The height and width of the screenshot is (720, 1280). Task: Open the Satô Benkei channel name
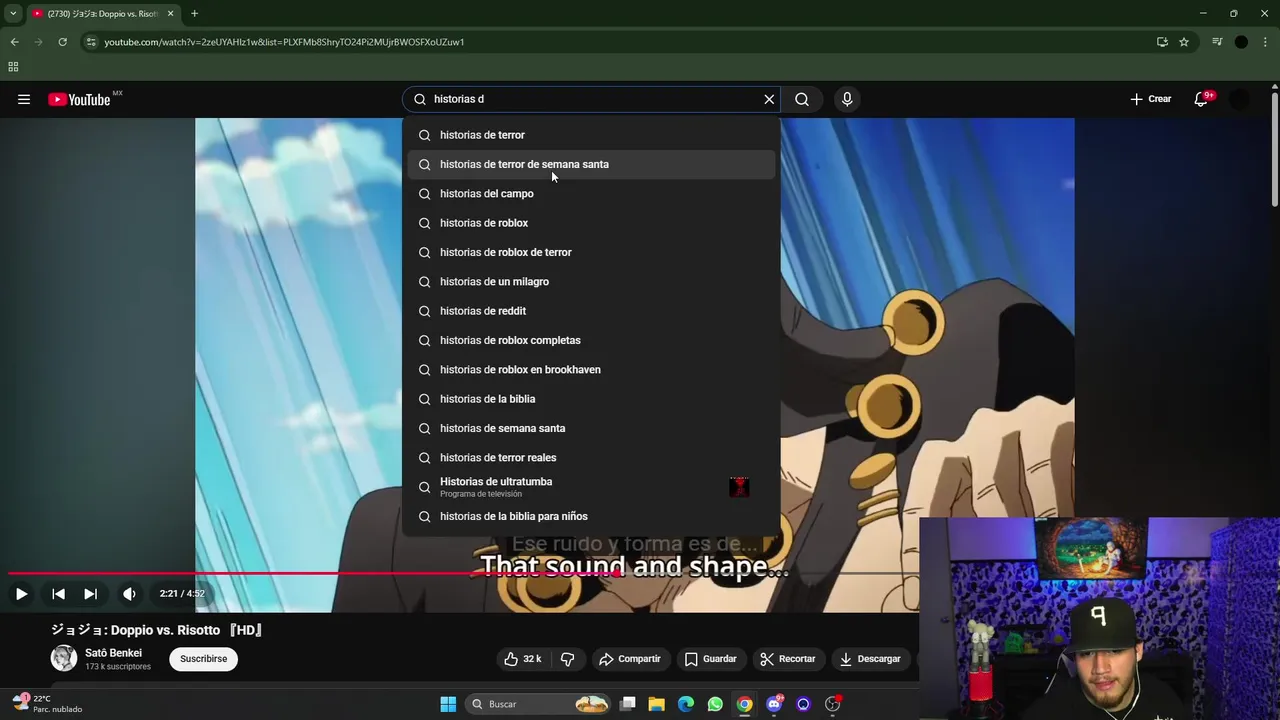point(113,653)
